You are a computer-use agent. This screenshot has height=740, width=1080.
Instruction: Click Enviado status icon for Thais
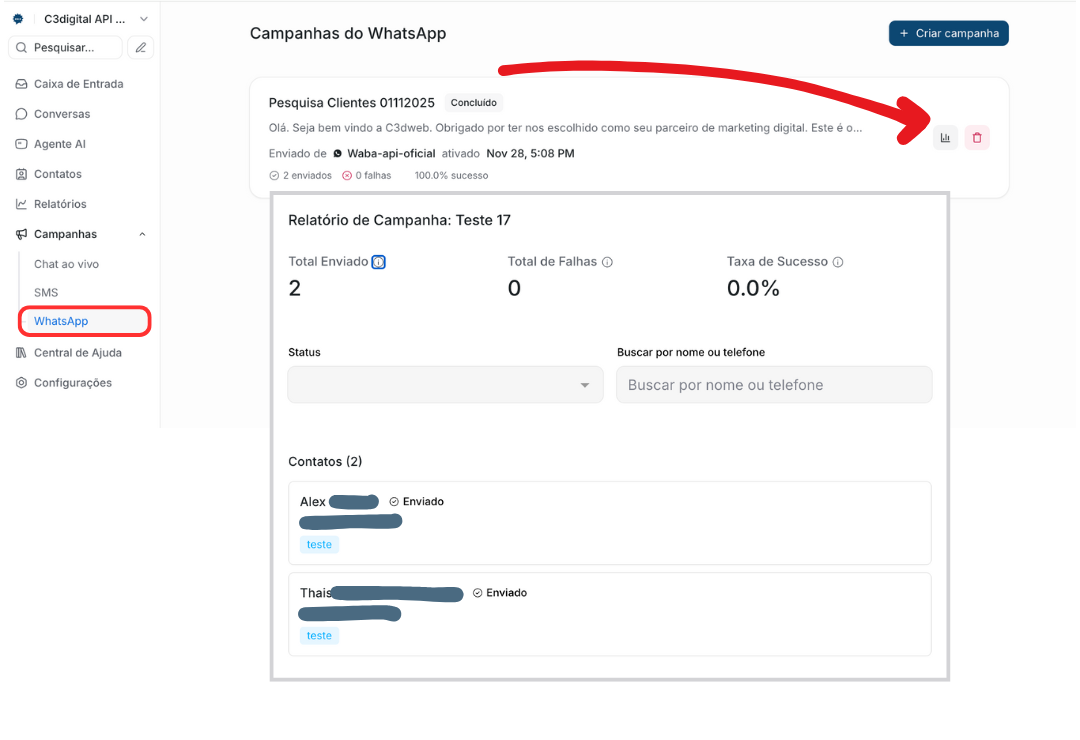pyautogui.click(x=477, y=593)
